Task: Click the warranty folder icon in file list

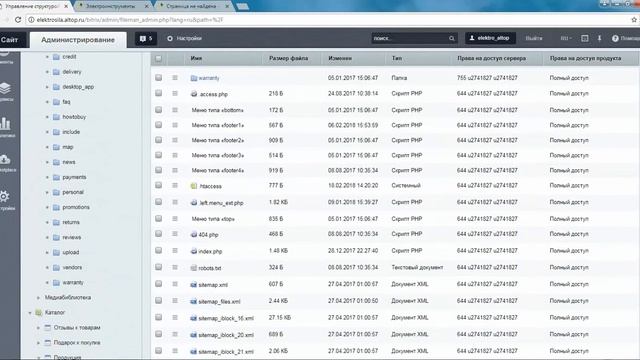Action: pos(194,78)
